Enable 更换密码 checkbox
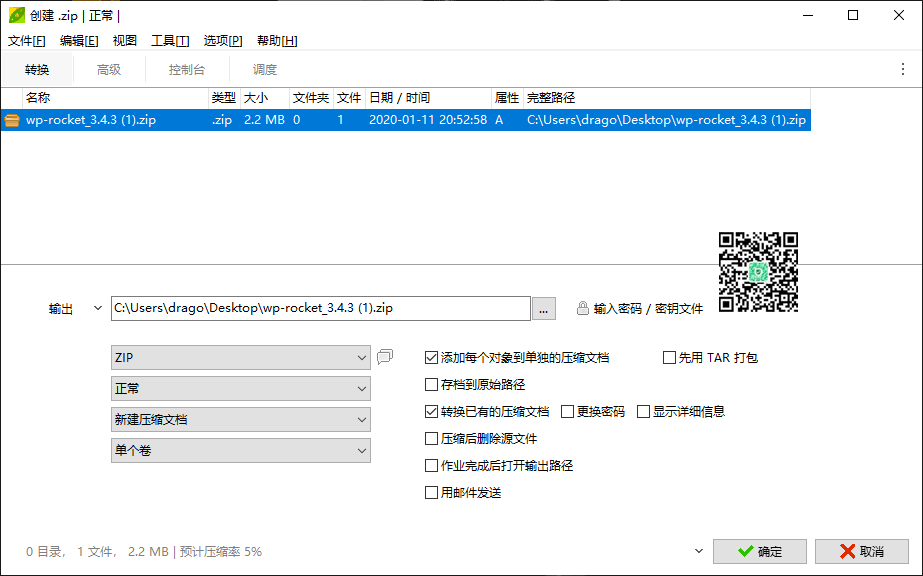 [567, 412]
